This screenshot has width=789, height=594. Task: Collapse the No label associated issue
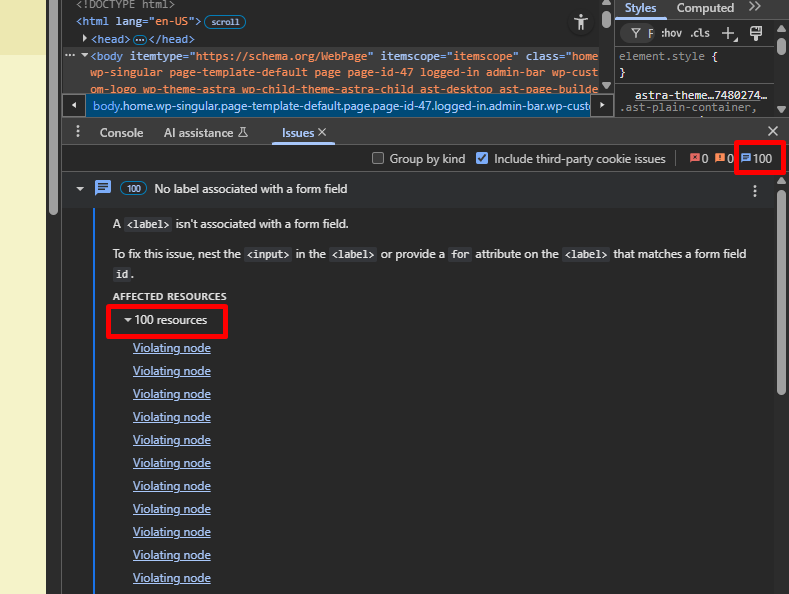coord(80,189)
